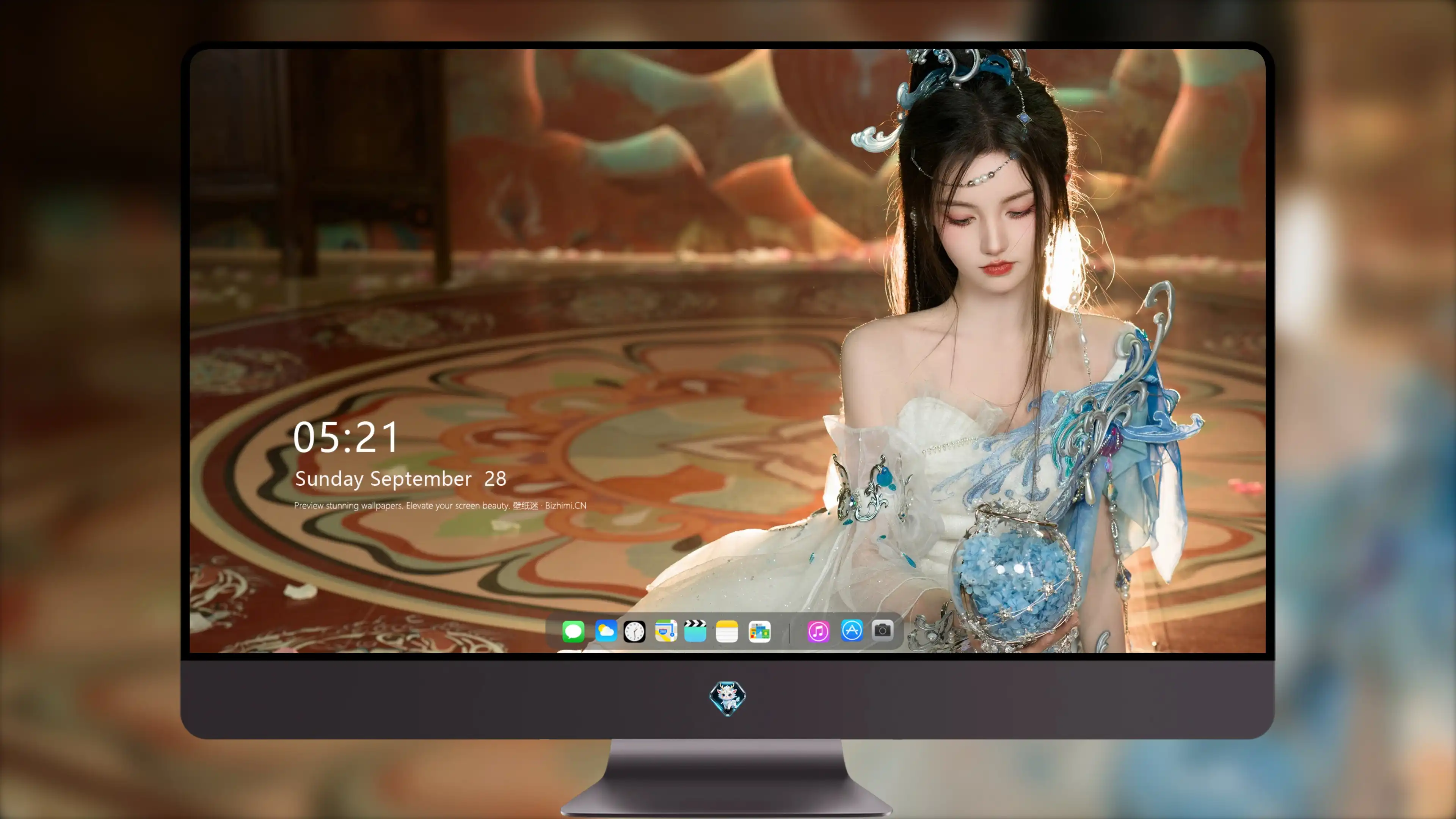The image size is (1456, 819).
Task: Open the green Messages app in dock
Action: (573, 631)
